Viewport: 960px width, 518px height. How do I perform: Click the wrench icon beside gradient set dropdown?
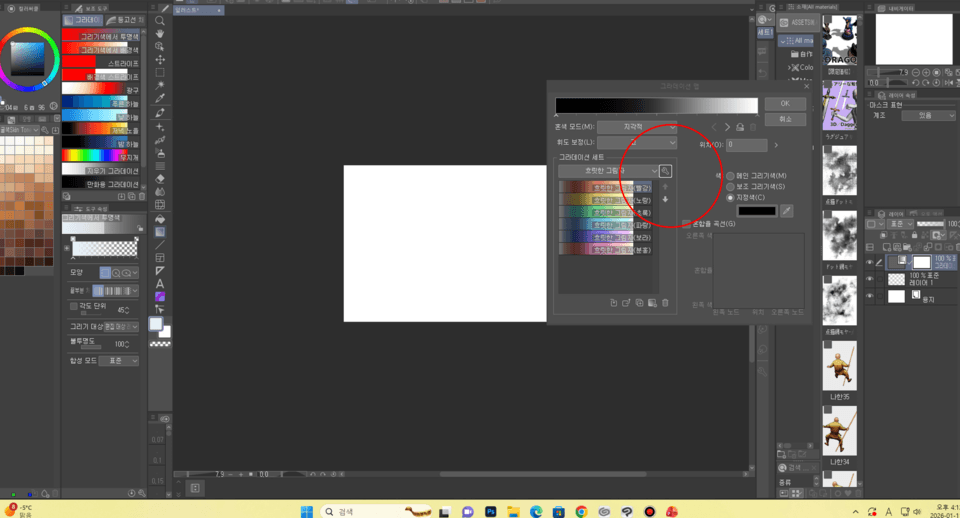(666, 171)
